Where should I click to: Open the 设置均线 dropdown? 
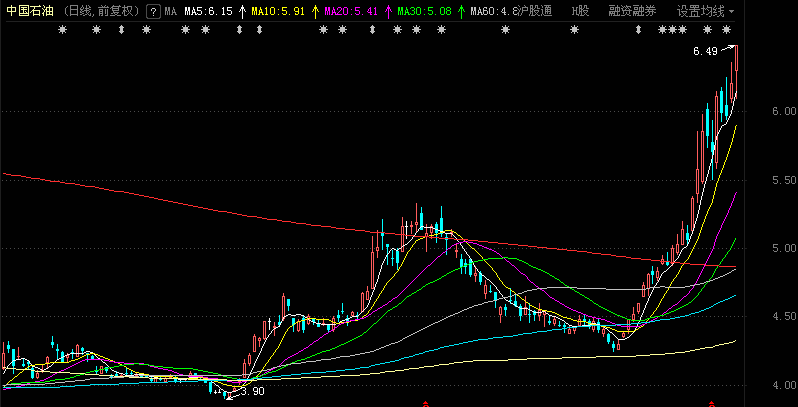point(705,11)
